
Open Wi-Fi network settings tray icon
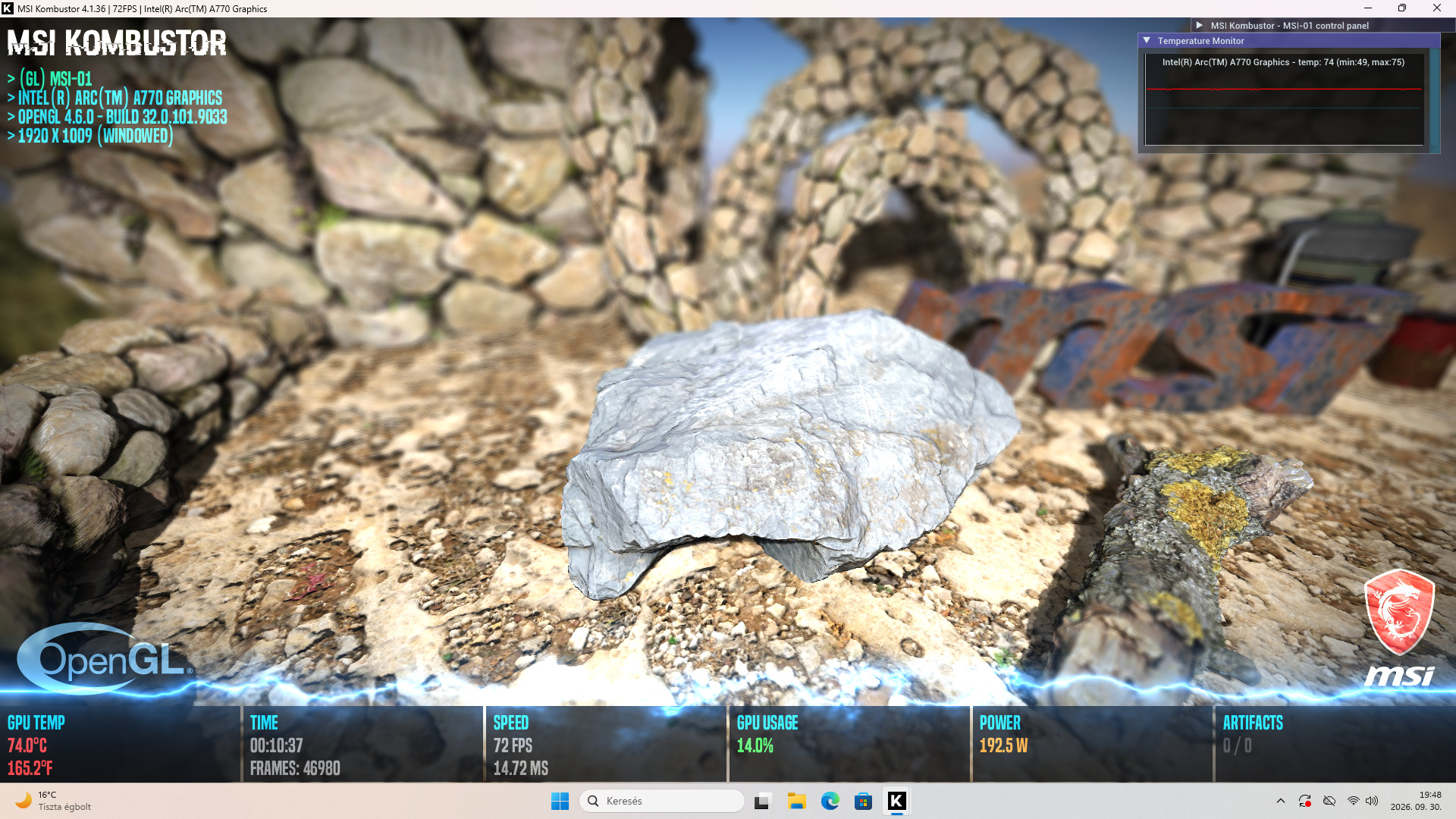point(1354,801)
